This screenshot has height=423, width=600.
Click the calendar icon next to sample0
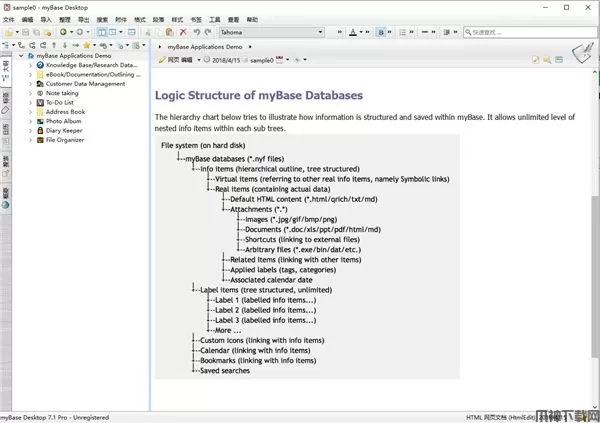coord(280,60)
